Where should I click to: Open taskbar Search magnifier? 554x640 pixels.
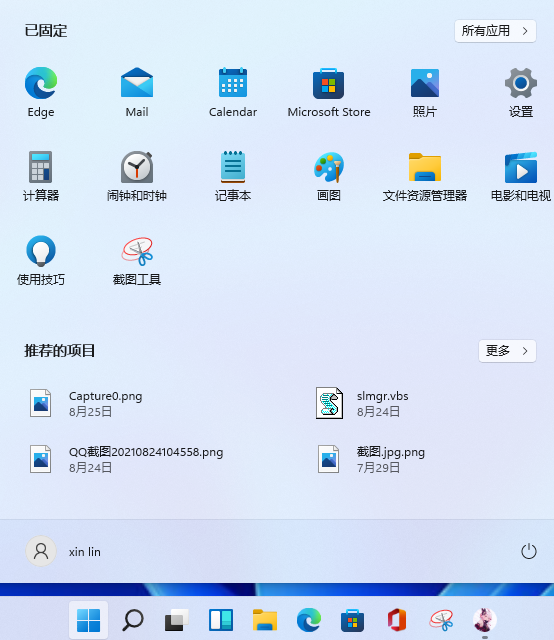pos(133,620)
